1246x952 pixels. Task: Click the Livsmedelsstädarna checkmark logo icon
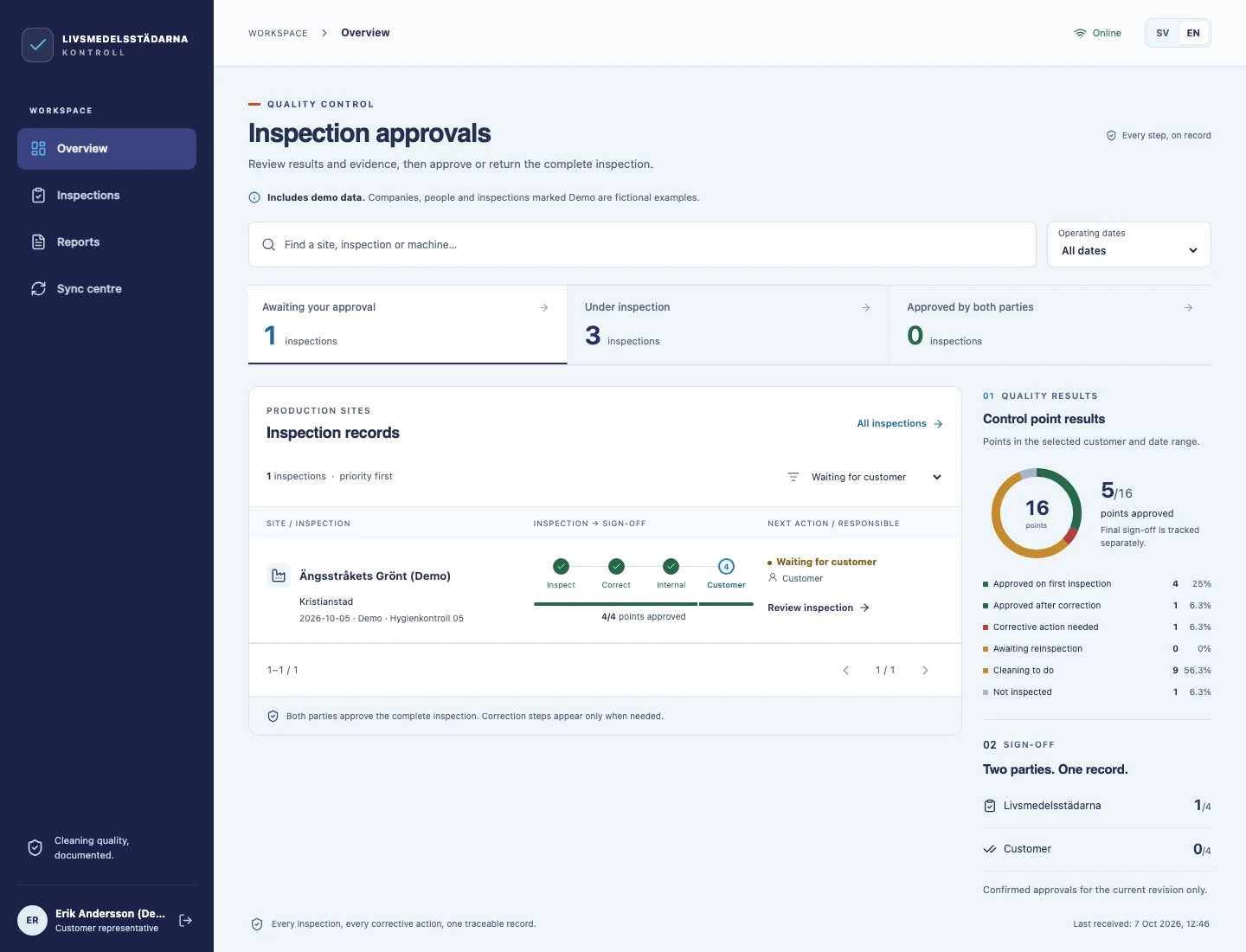[x=37, y=45]
